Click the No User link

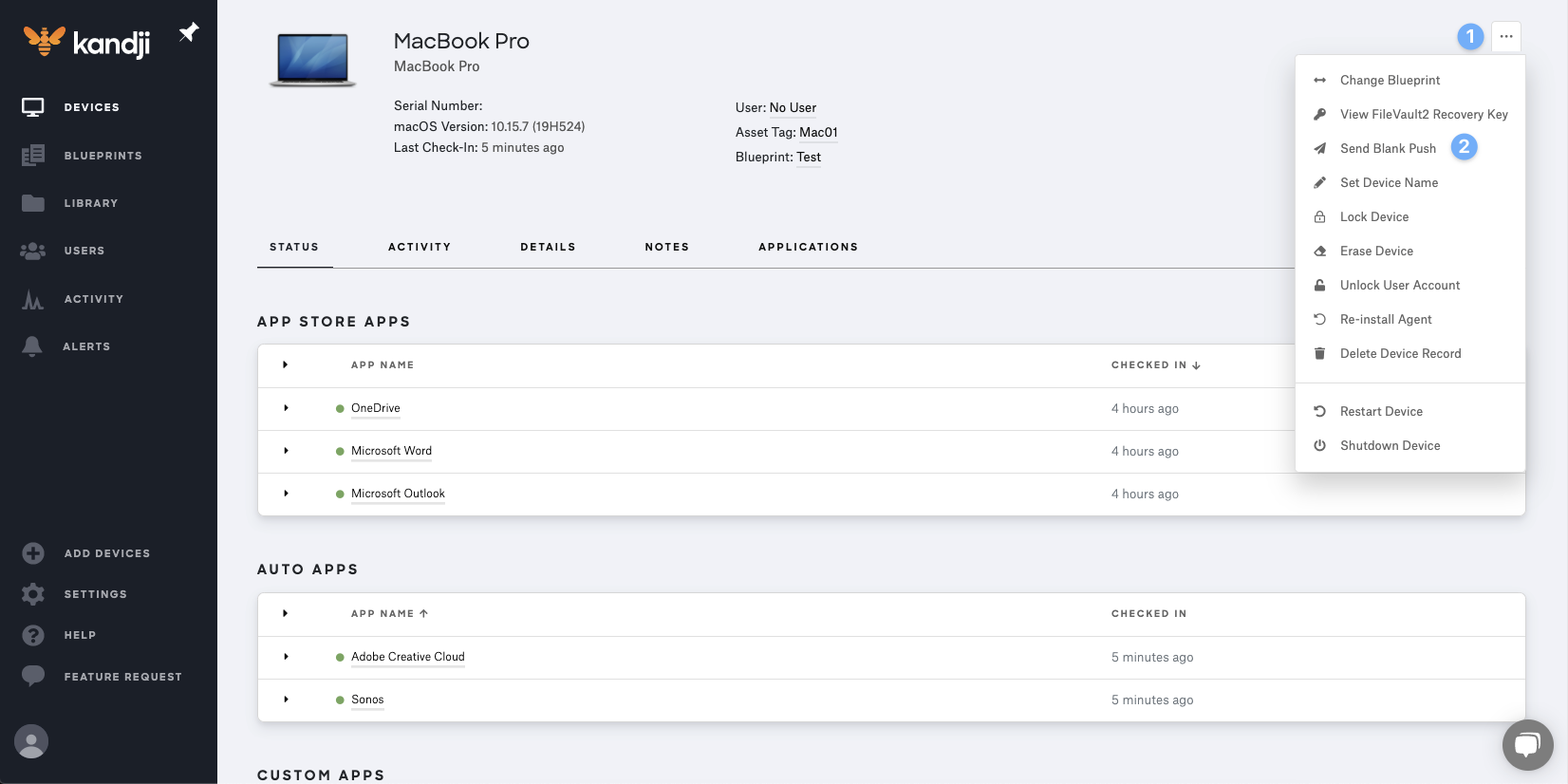pos(793,108)
